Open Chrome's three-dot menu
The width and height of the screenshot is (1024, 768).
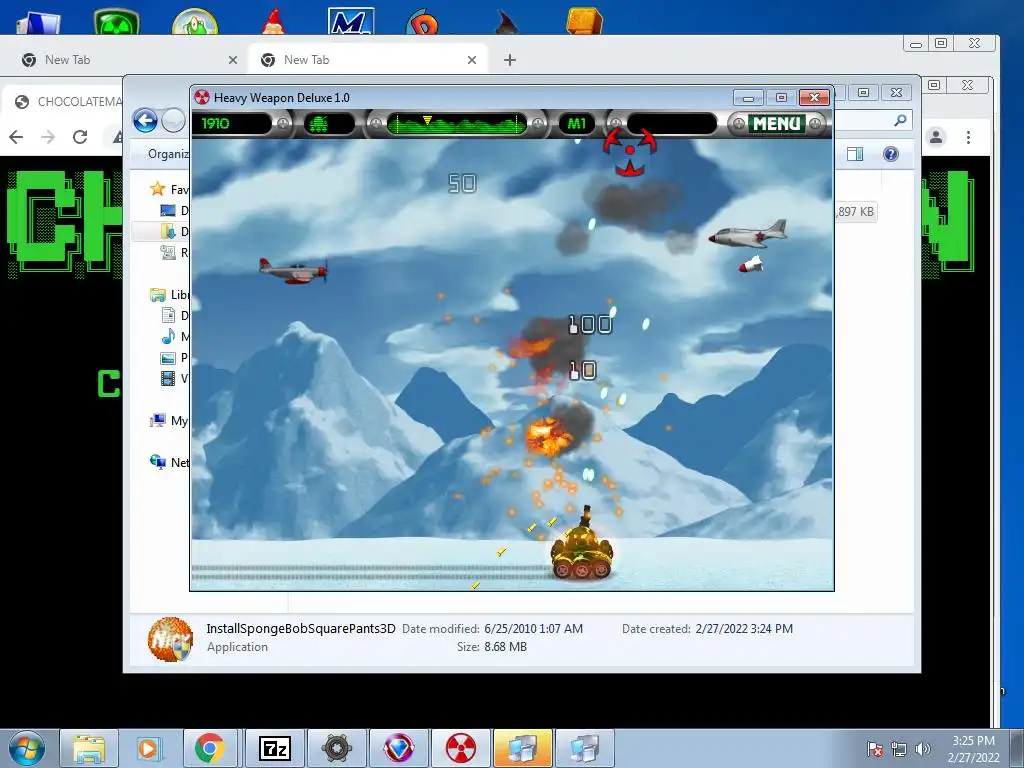968,137
